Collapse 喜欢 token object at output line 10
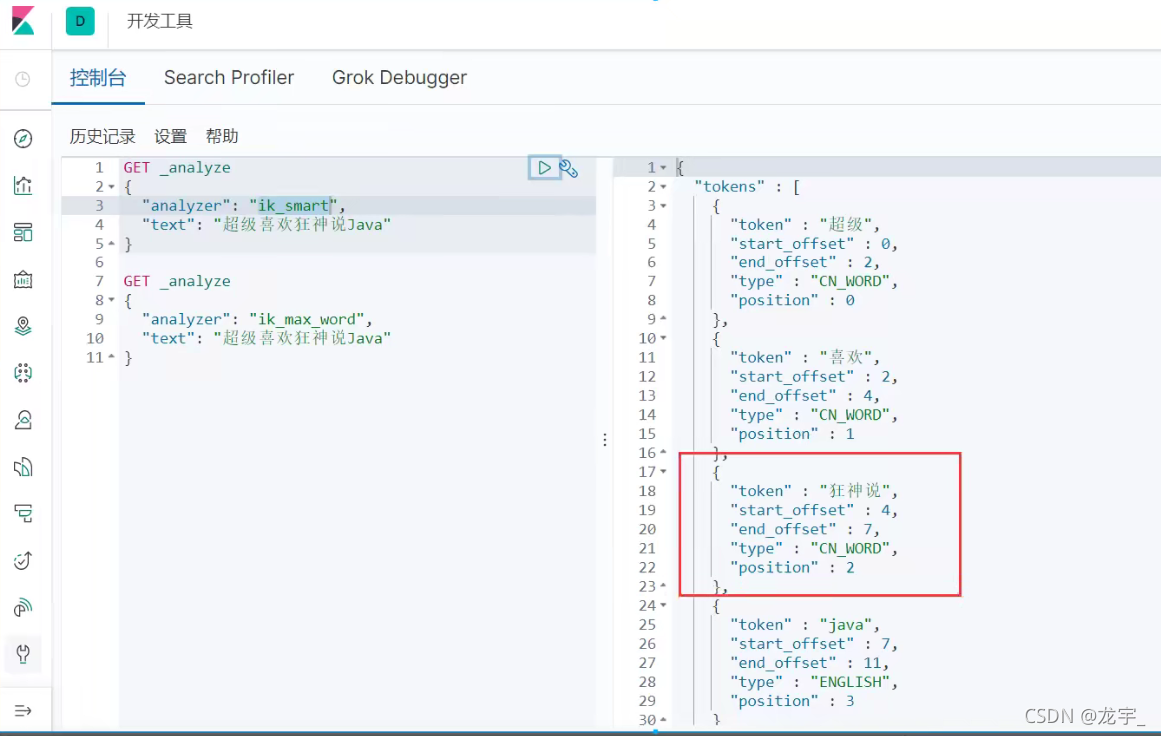 663,338
